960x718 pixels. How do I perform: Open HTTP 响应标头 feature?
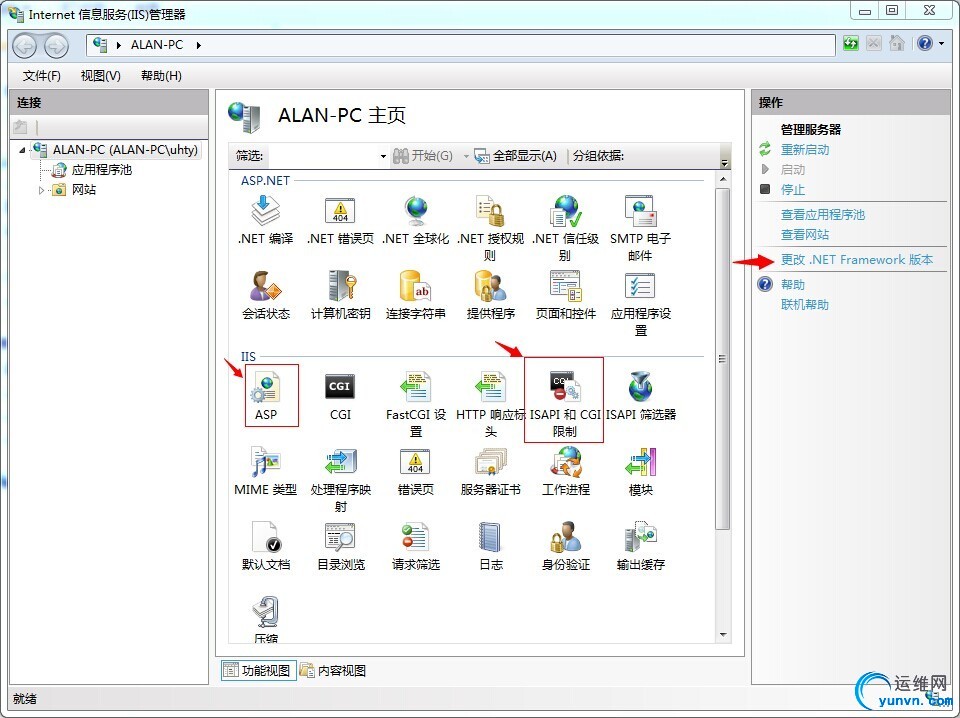490,404
